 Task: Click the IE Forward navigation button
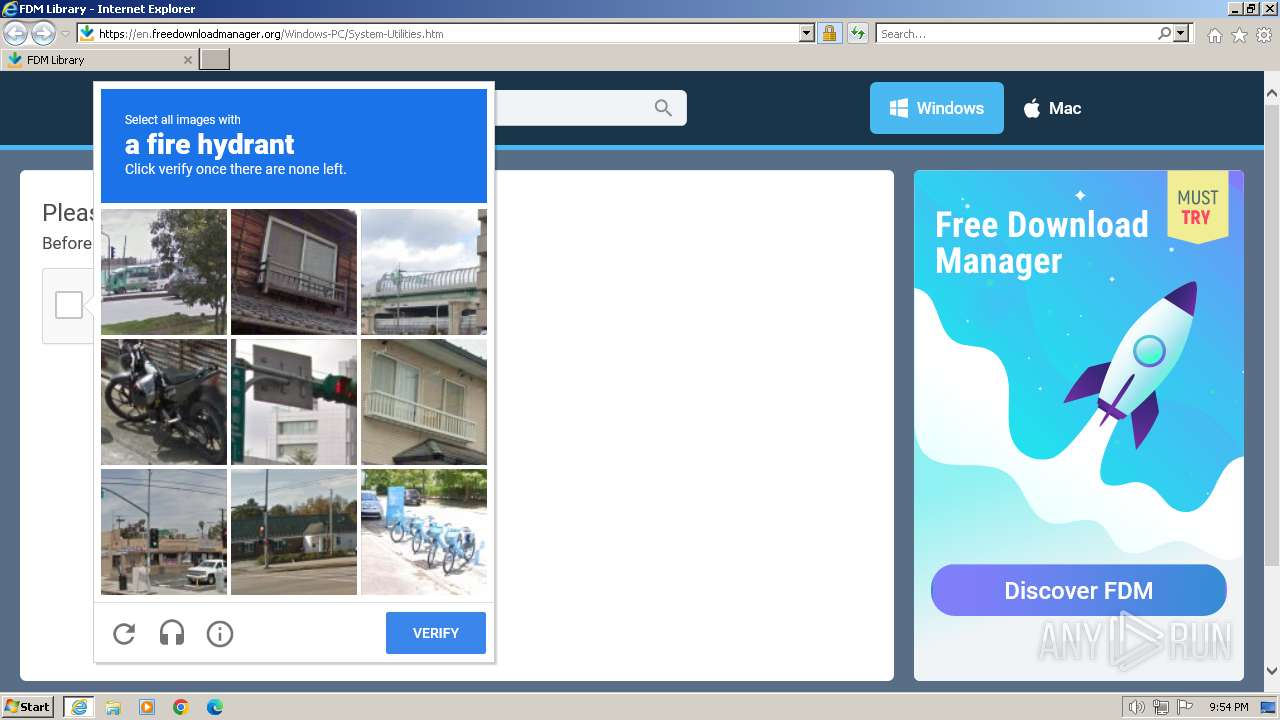[x=43, y=33]
